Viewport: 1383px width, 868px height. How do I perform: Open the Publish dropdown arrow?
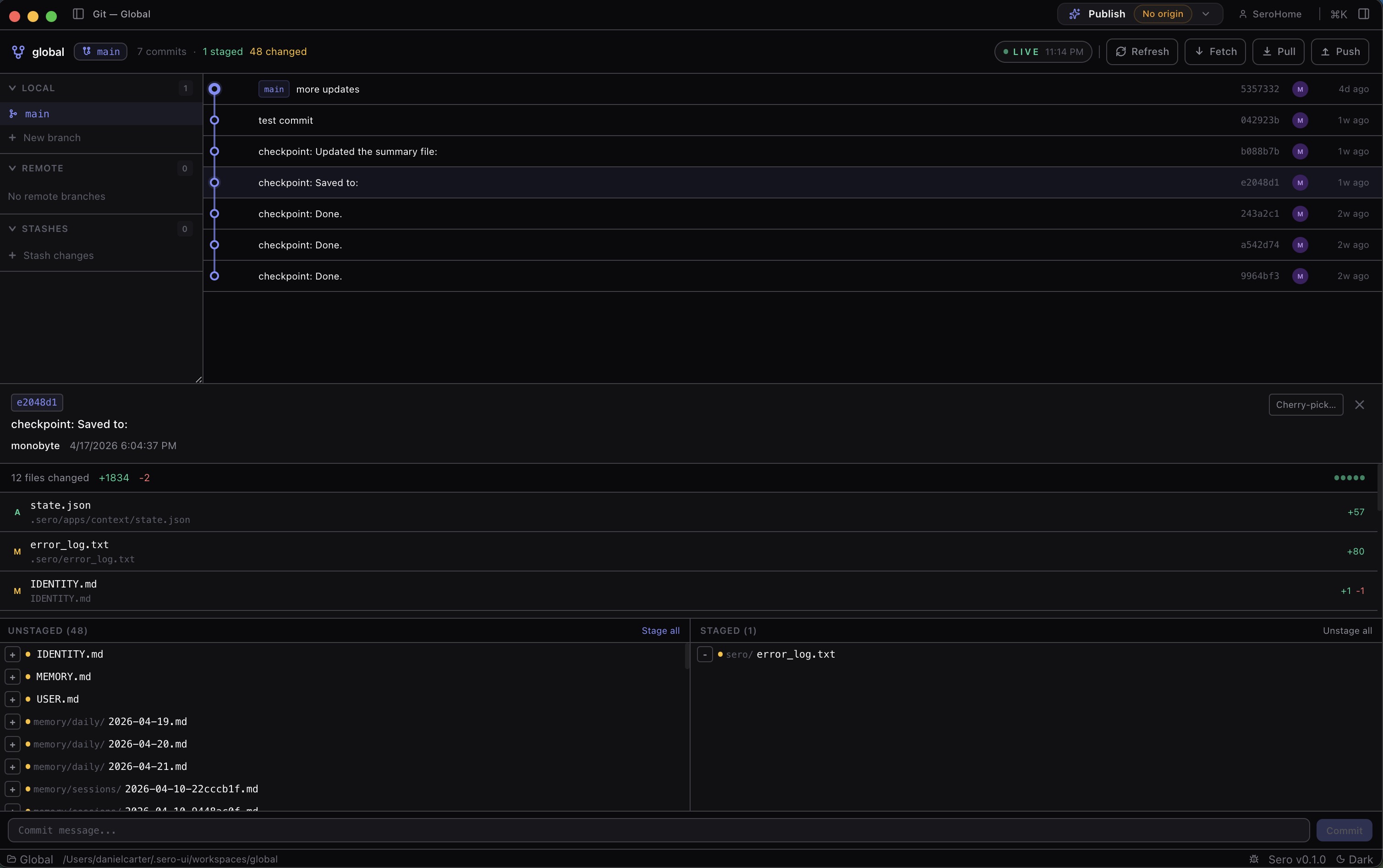tap(1206, 14)
